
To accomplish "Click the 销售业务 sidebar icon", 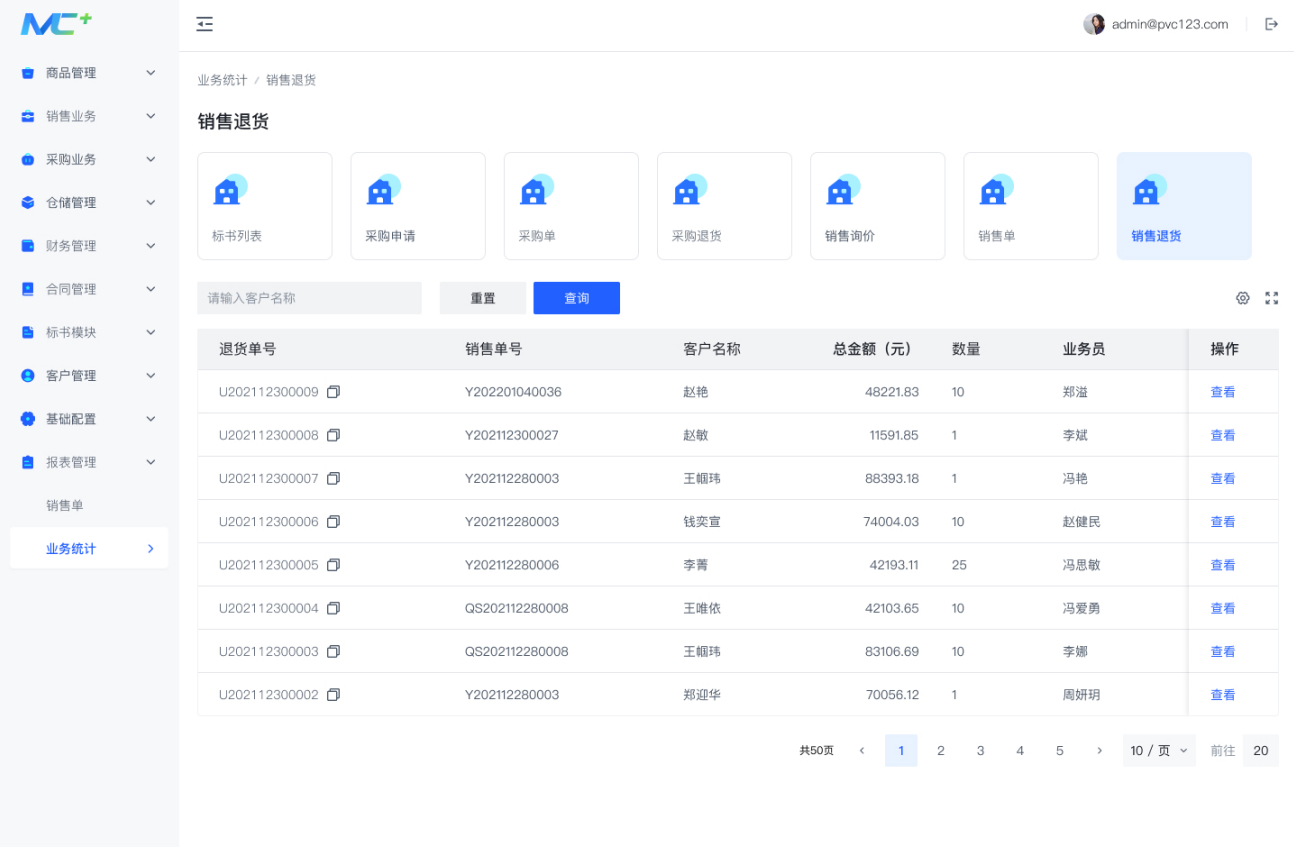I will [x=28, y=116].
